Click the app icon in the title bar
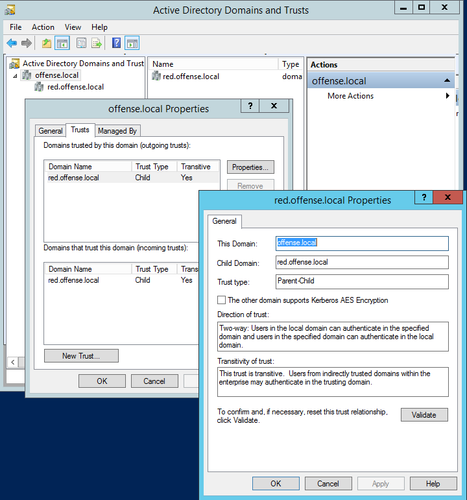 point(10,10)
